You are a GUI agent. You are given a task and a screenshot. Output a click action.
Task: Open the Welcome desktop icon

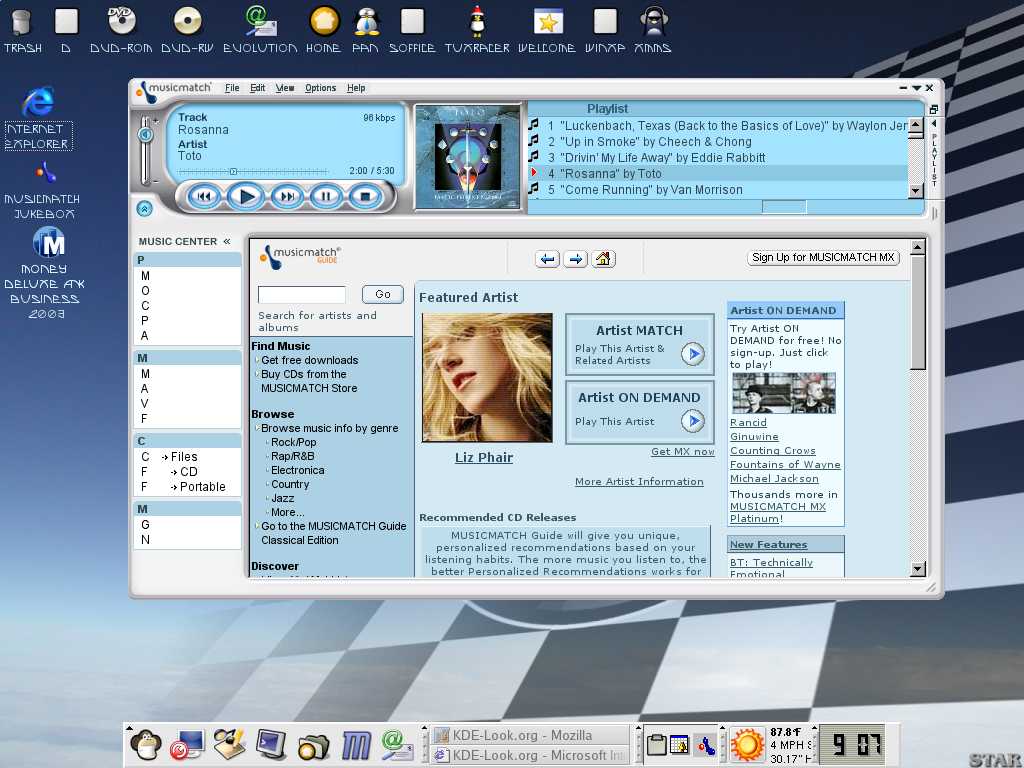[x=547, y=29]
